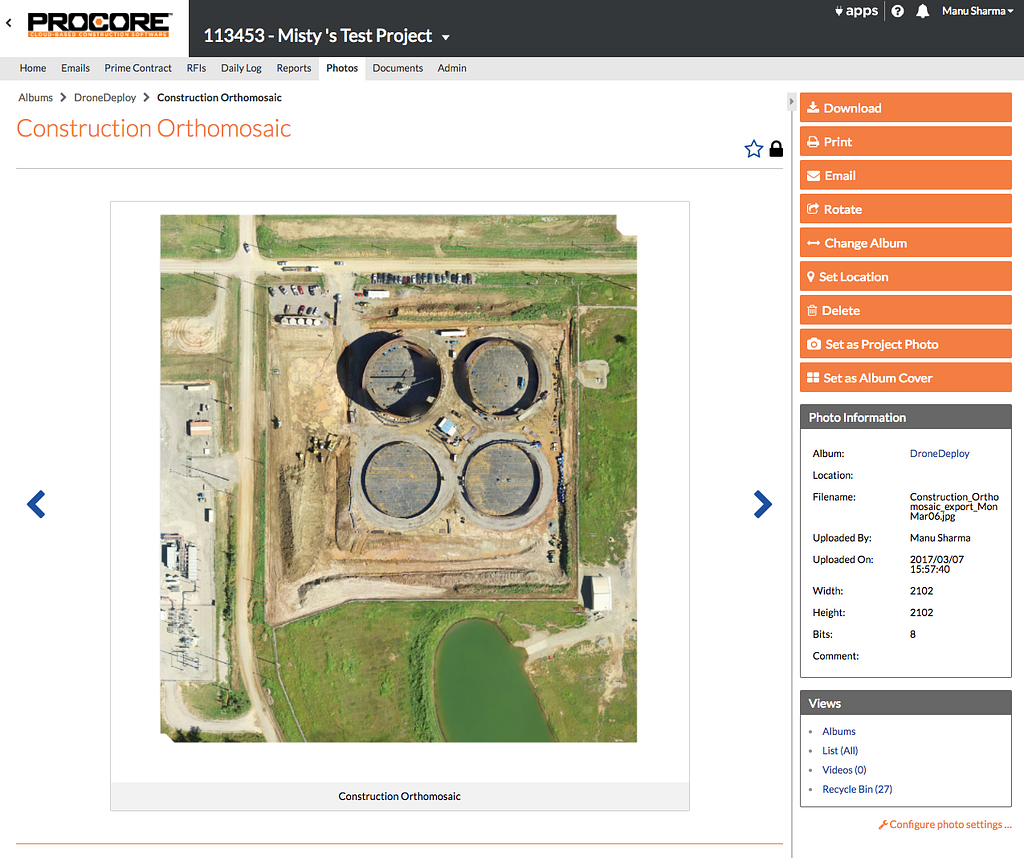1024x858 pixels.
Task: Click the Rotate button
Action: (905, 209)
